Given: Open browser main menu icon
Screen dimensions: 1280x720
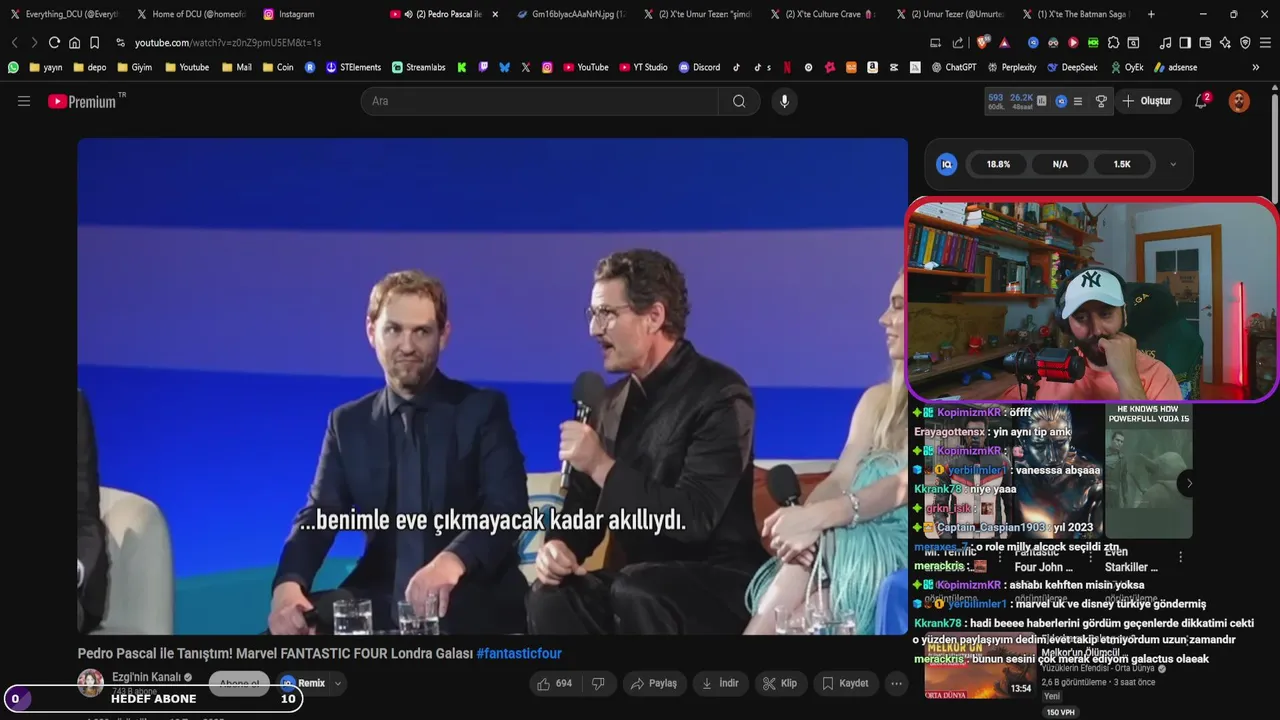Looking at the screenshot, I should coord(1265,43).
